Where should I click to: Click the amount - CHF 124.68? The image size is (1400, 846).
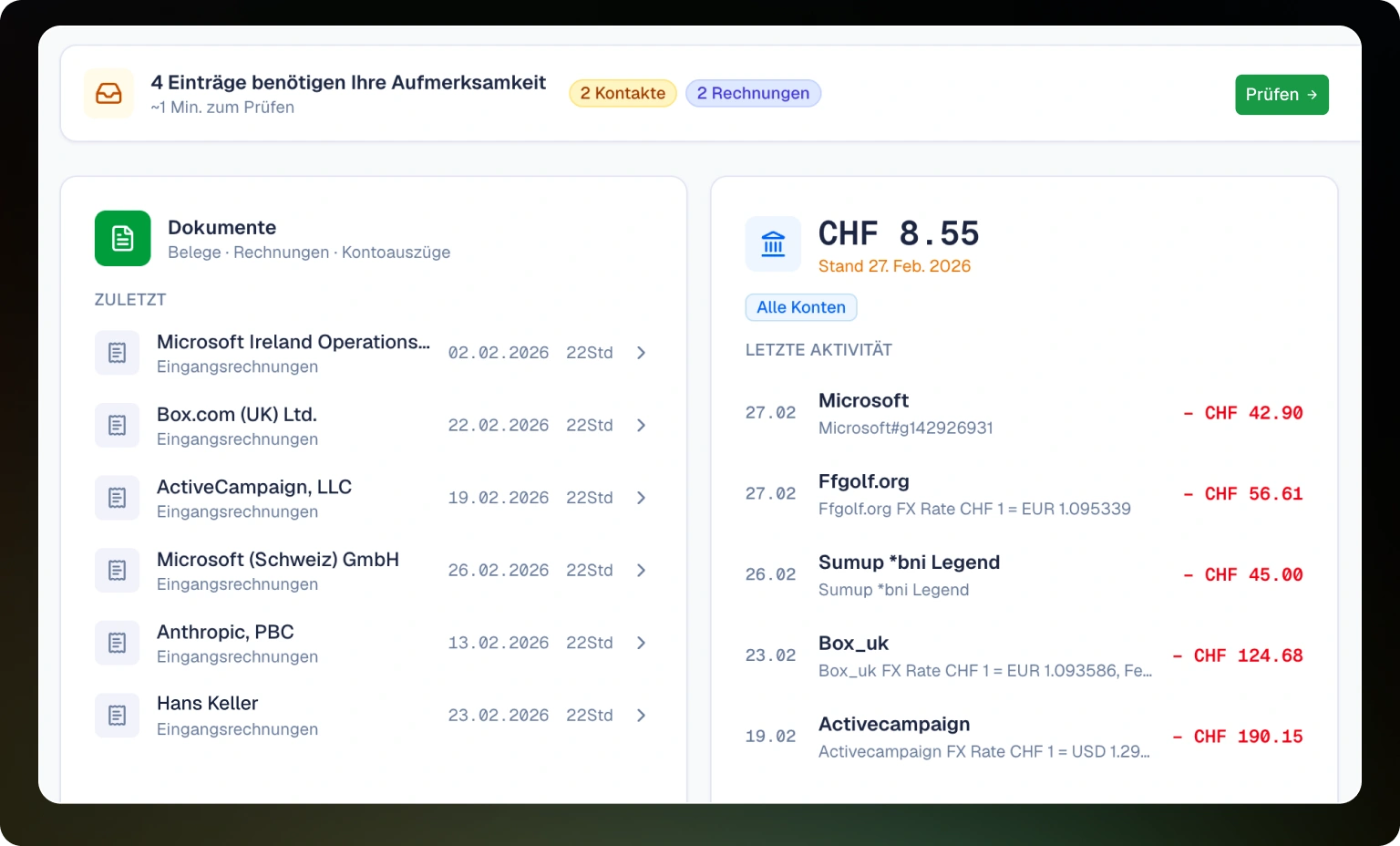coord(1238,655)
